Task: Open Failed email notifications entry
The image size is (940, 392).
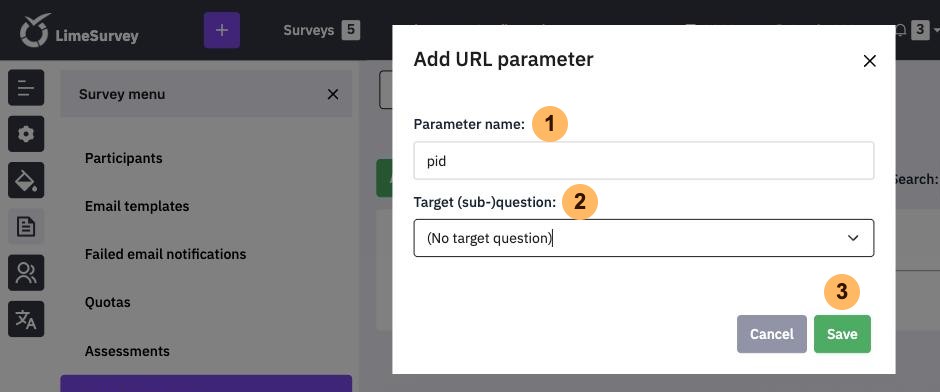Action: pos(165,254)
